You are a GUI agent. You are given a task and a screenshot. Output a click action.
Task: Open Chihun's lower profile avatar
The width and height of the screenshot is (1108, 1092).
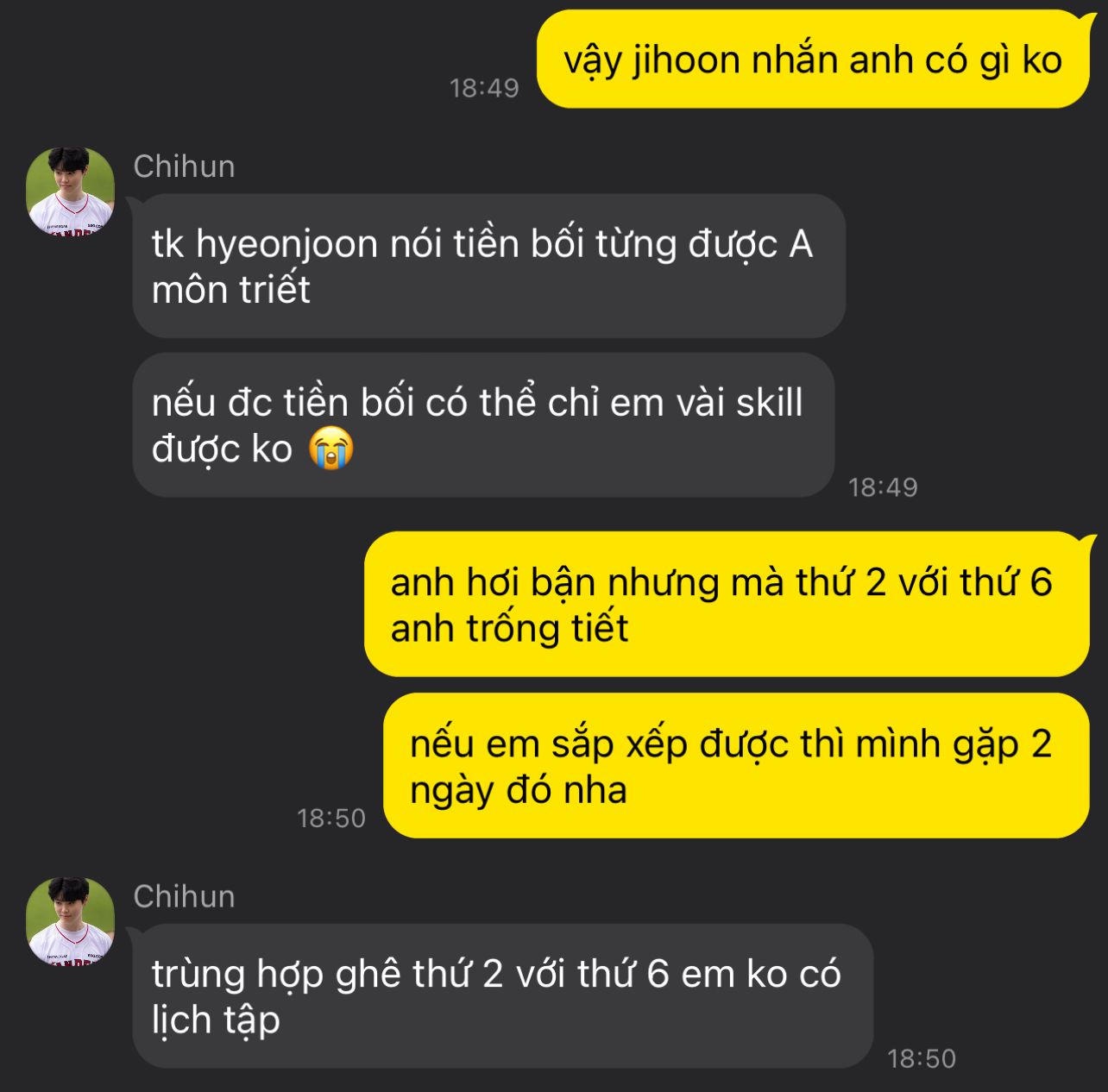pos(71,921)
